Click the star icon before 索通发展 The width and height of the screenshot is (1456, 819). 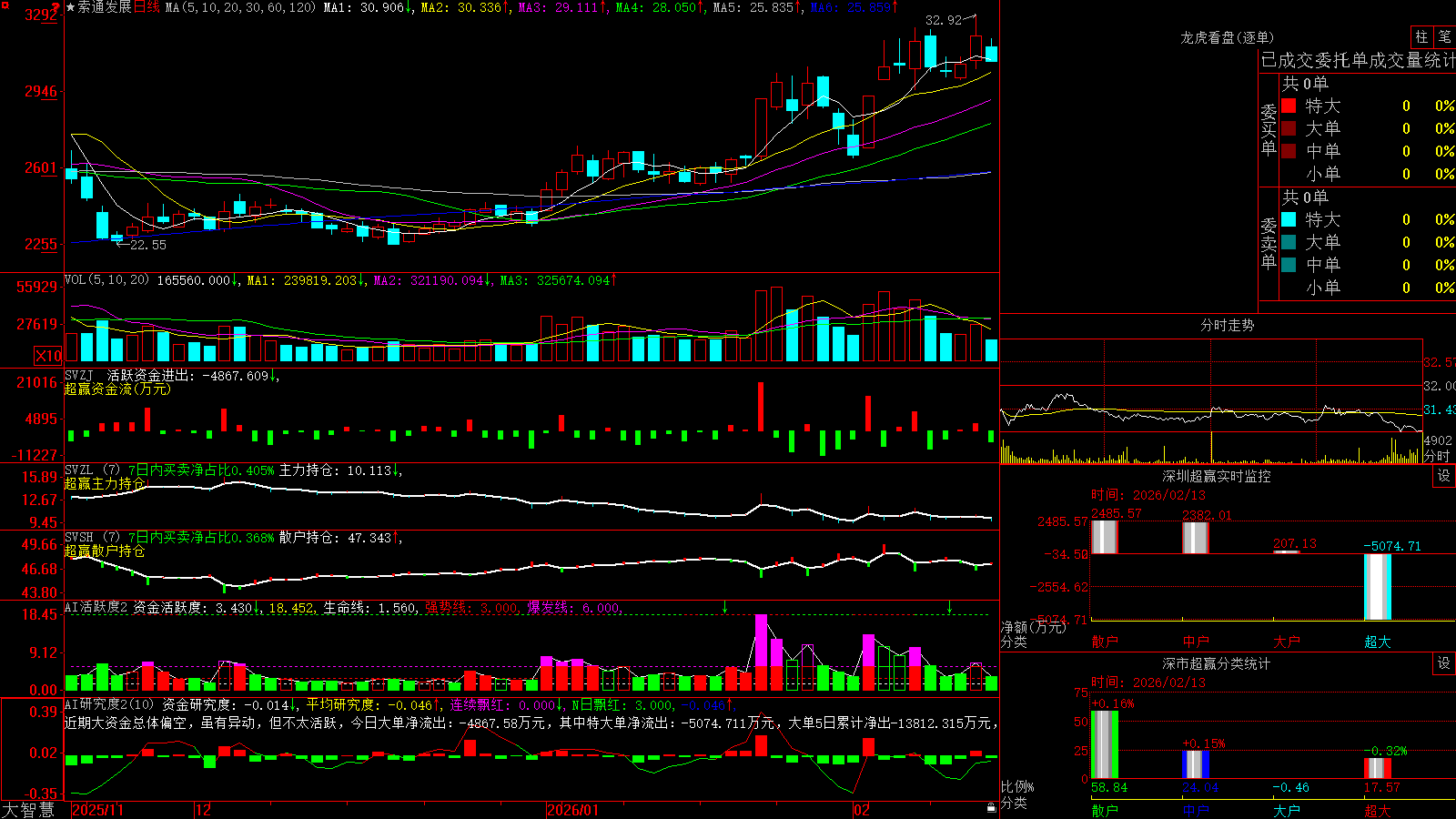coord(71,7)
